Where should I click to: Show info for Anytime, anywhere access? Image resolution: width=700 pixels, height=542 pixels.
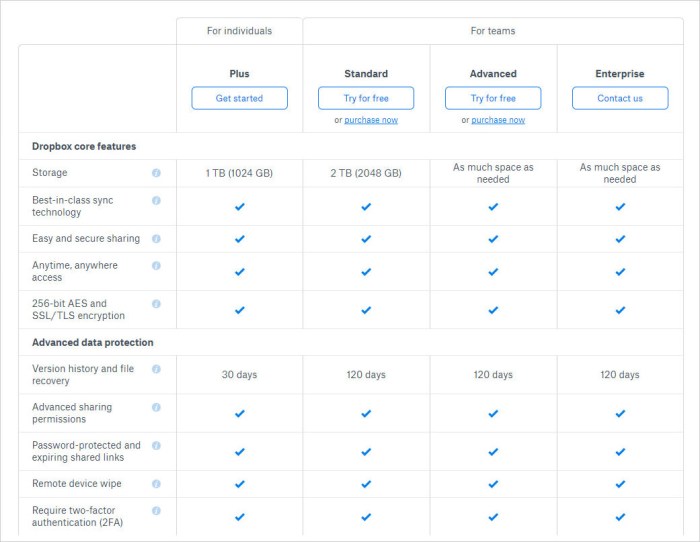[x=156, y=266]
